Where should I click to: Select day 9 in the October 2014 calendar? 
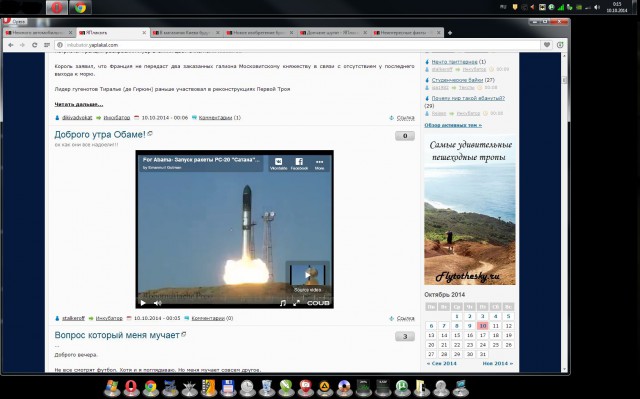click(470, 326)
